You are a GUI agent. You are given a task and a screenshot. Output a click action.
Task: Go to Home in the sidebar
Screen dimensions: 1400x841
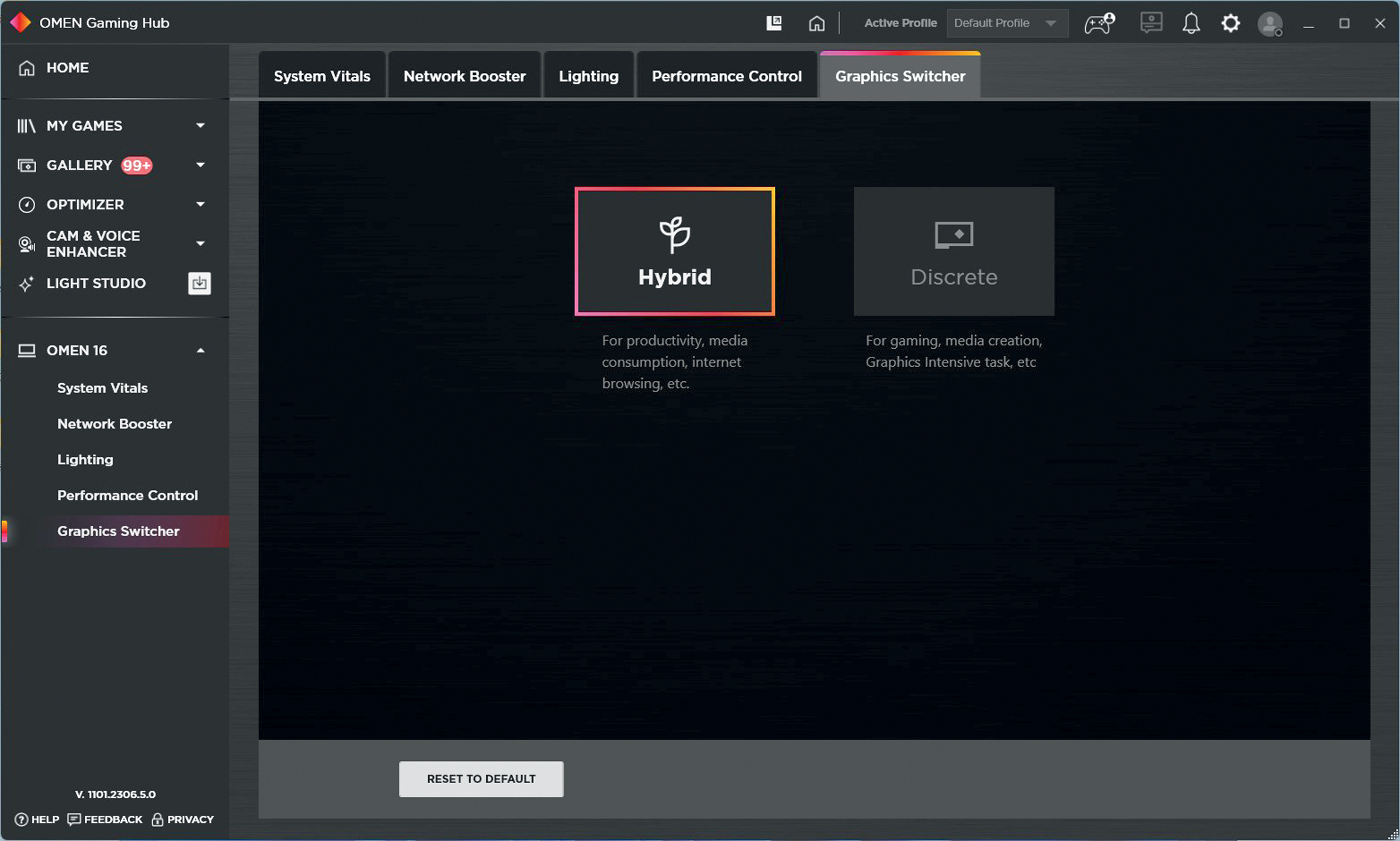67,68
